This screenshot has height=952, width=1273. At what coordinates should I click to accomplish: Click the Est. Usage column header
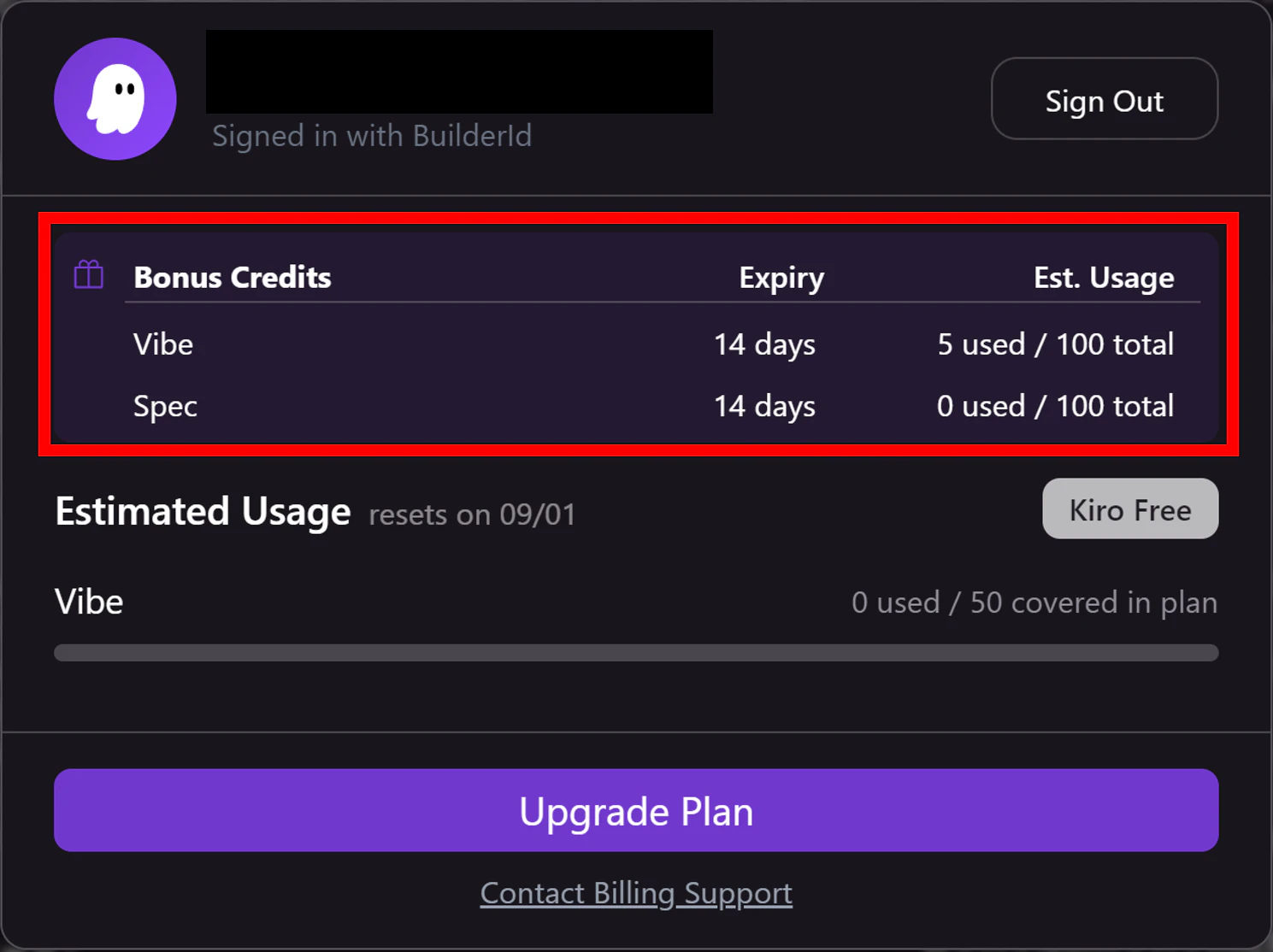coord(1104,279)
